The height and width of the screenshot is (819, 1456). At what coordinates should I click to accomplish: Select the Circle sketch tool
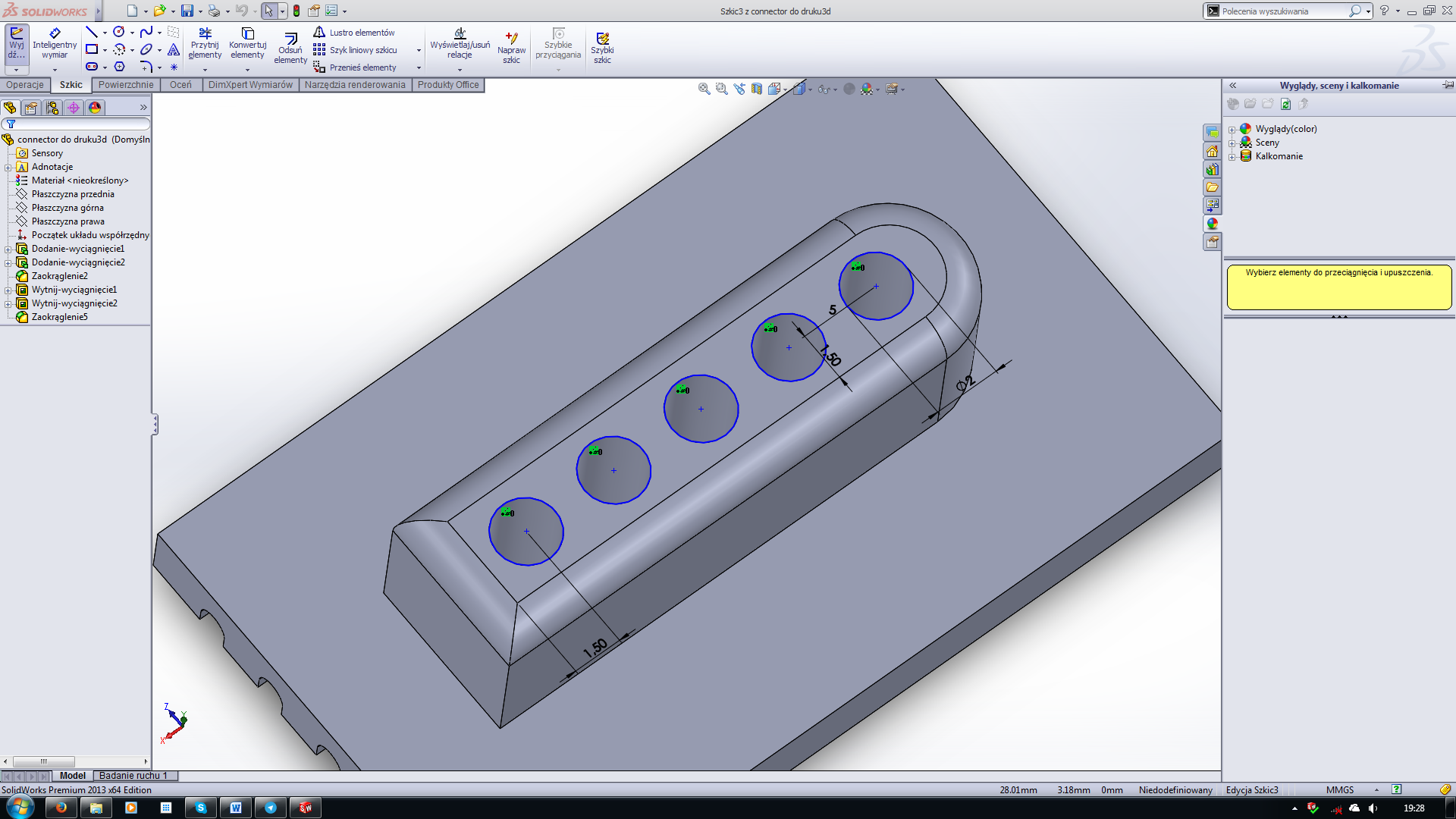tap(118, 32)
